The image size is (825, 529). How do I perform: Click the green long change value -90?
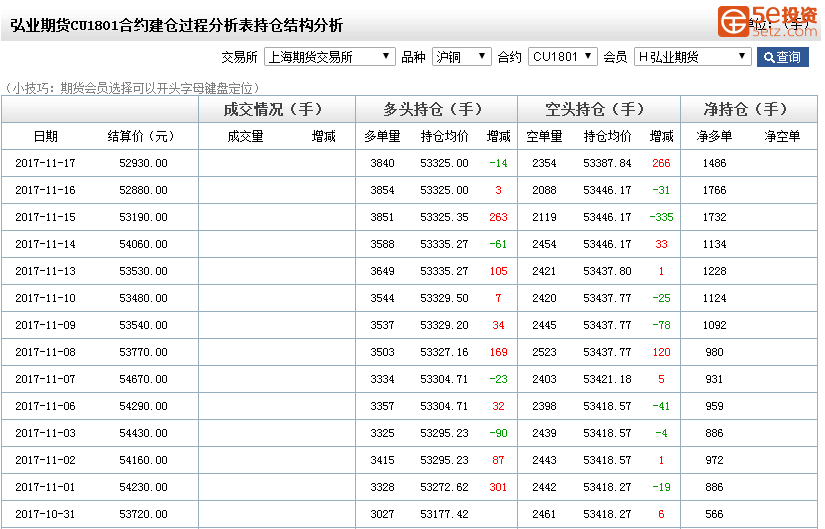point(498,433)
